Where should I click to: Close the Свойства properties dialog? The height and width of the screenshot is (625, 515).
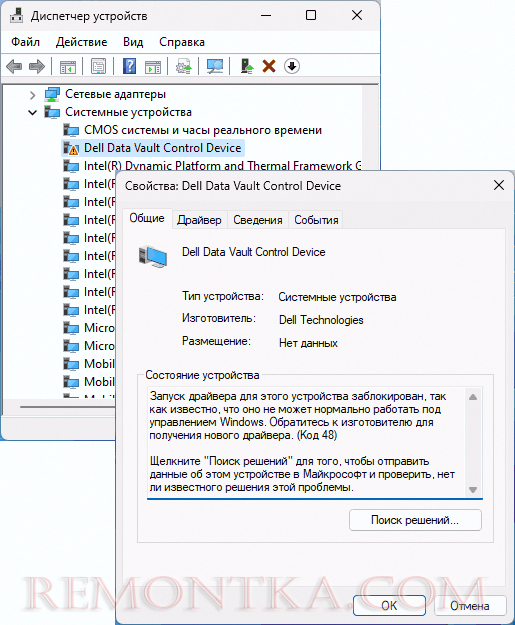[x=499, y=185]
